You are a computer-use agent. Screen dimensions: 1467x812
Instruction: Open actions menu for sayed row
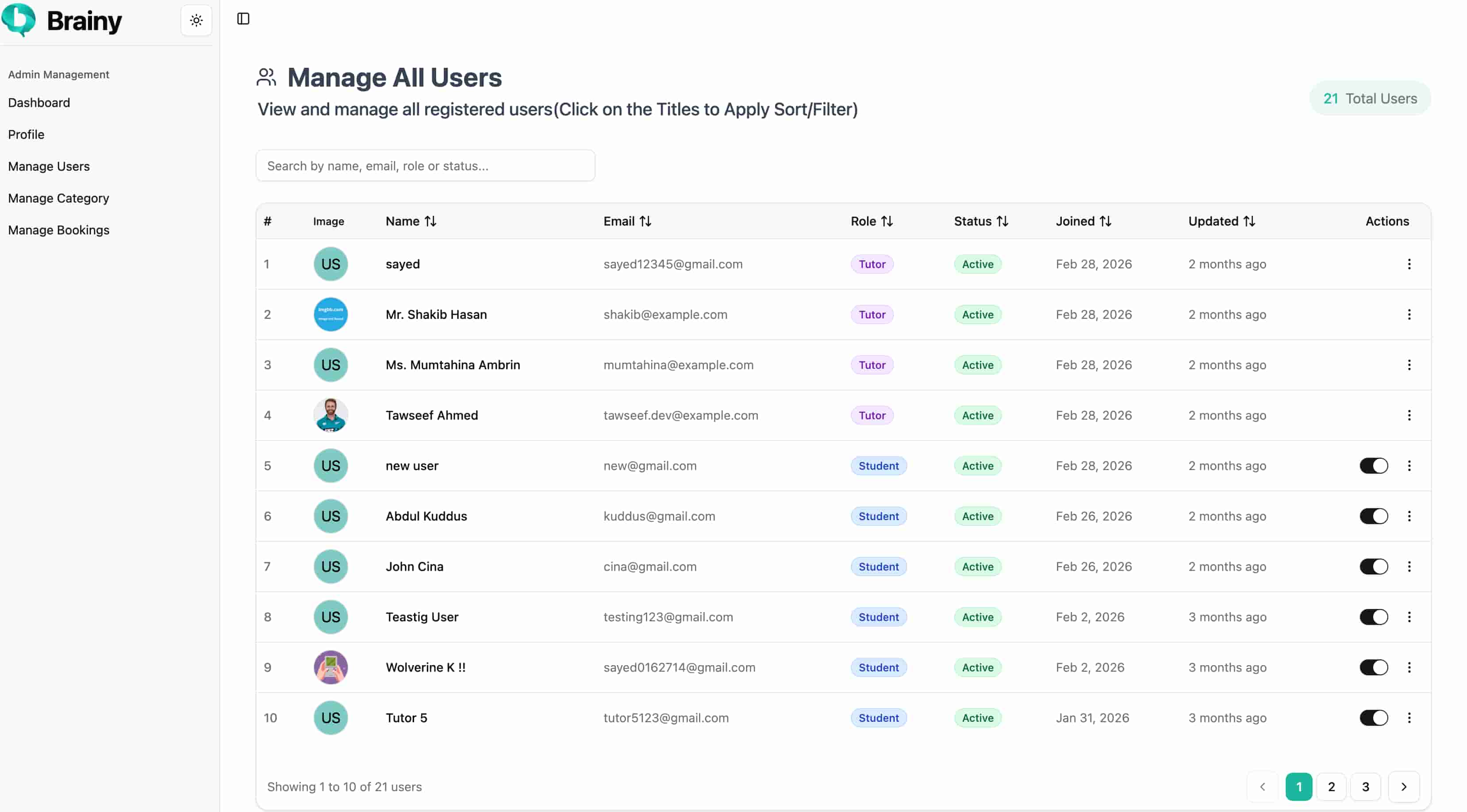pos(1409,264)
